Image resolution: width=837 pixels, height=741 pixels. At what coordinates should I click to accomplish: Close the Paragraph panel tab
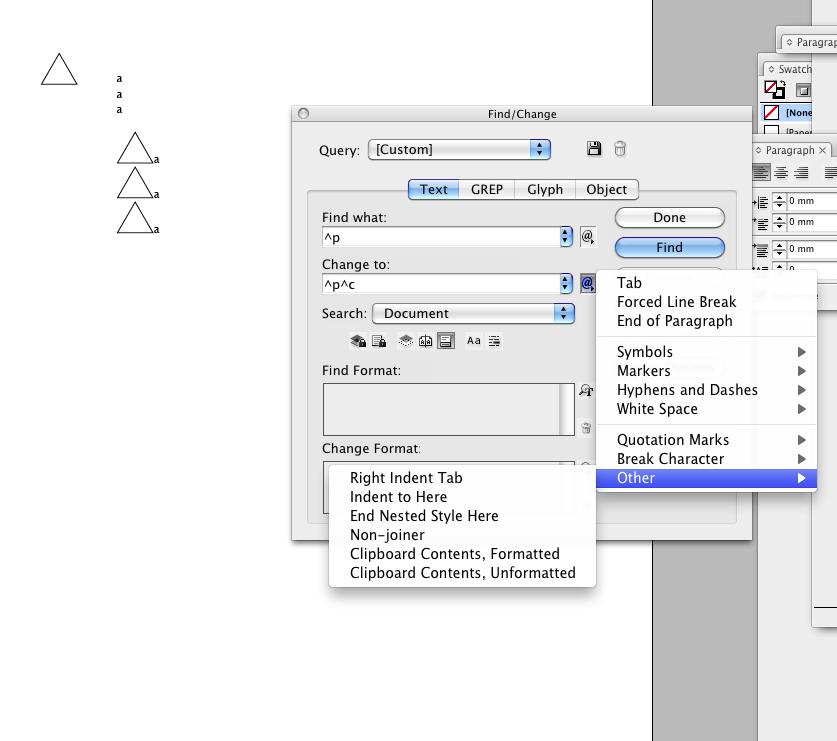[x=823, y=151]
